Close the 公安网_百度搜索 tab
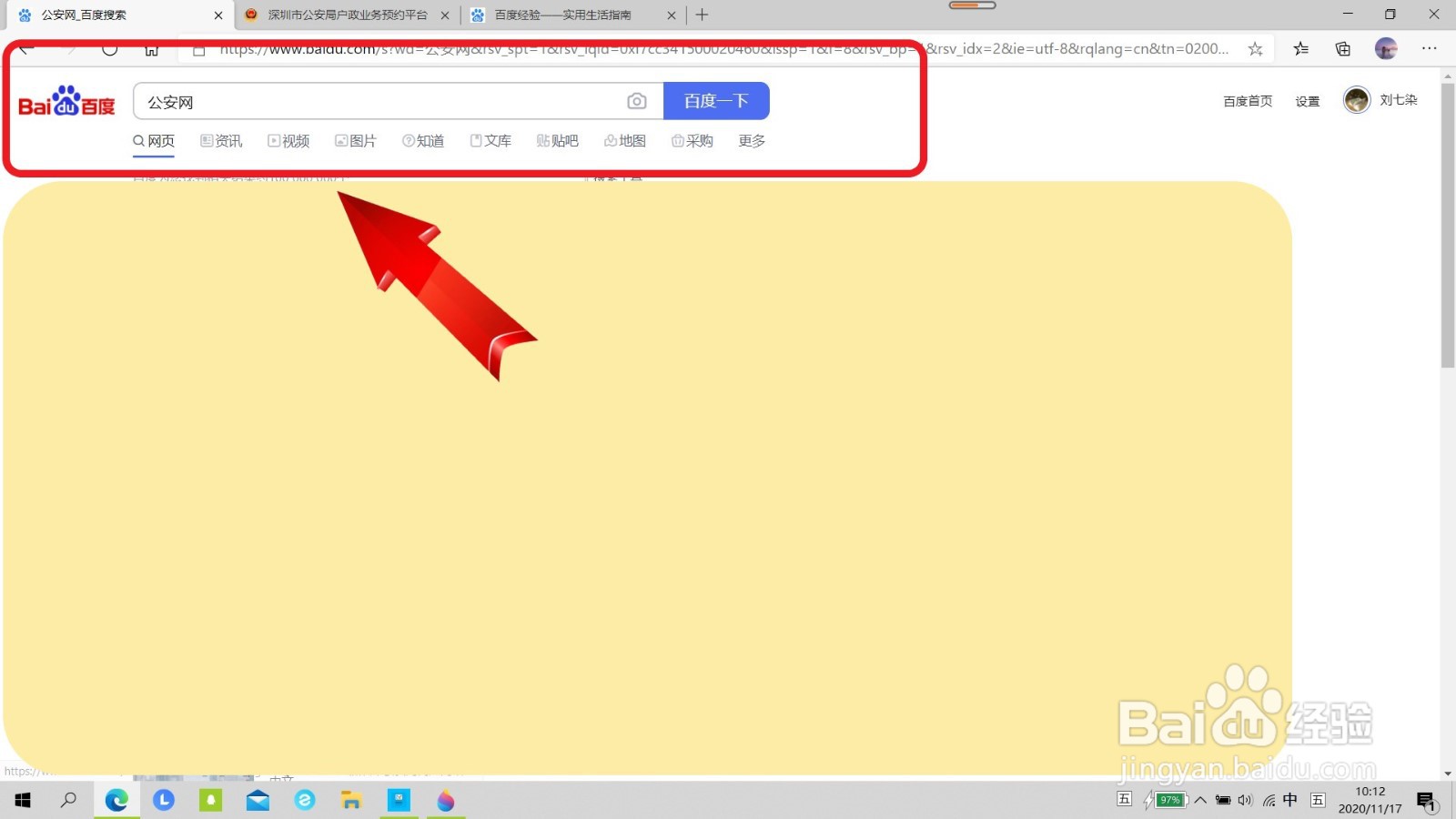 click(x=218, y=15)
